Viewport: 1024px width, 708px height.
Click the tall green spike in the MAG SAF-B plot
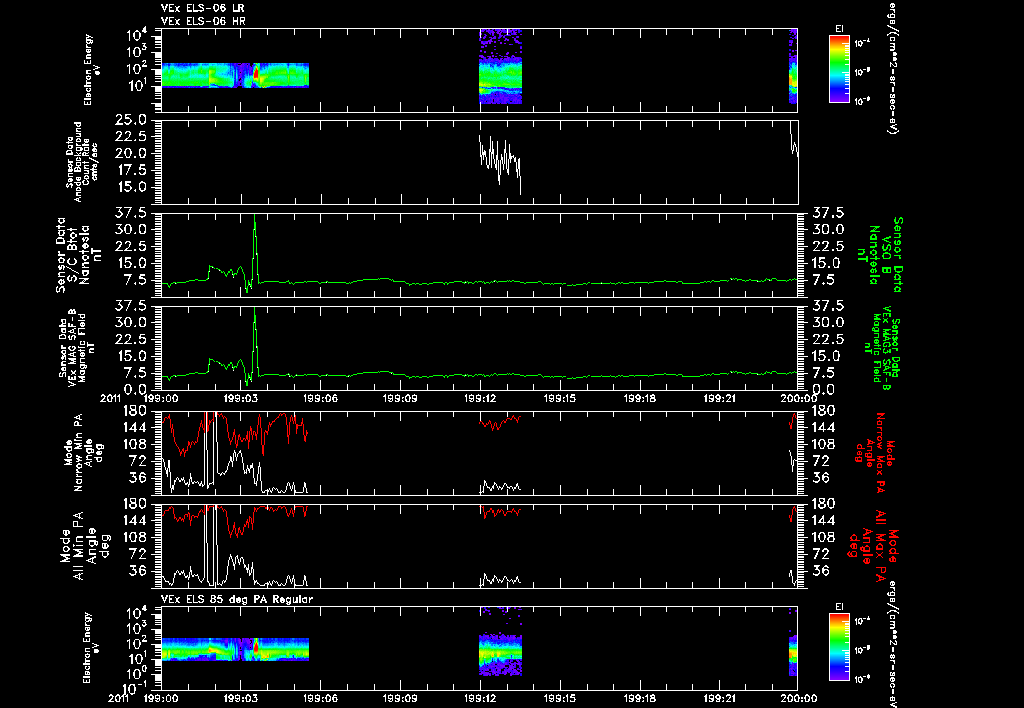pos(255,341)
